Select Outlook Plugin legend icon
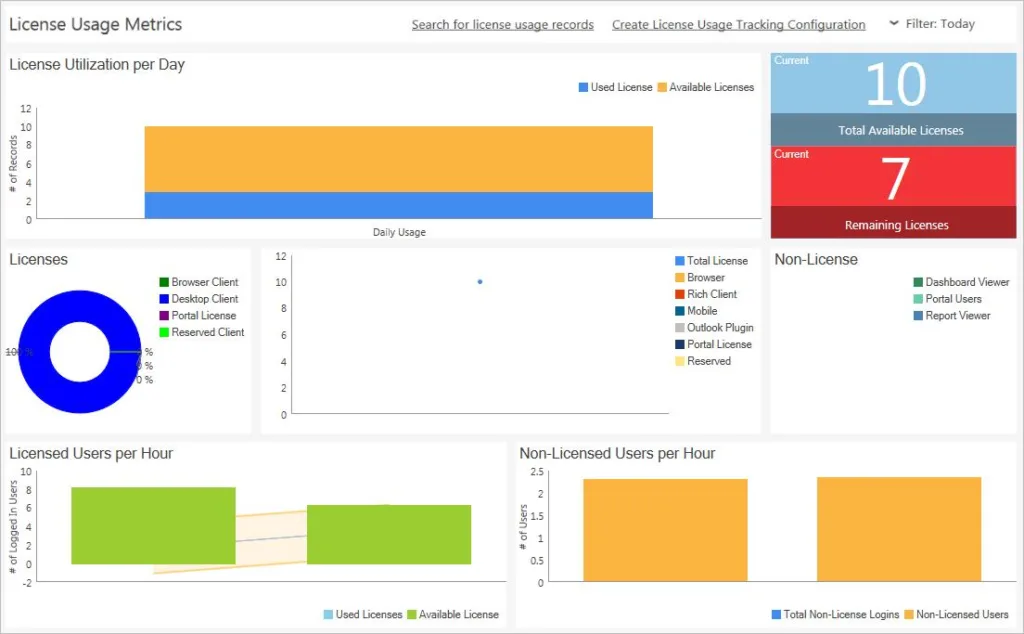 coord(680,328)
